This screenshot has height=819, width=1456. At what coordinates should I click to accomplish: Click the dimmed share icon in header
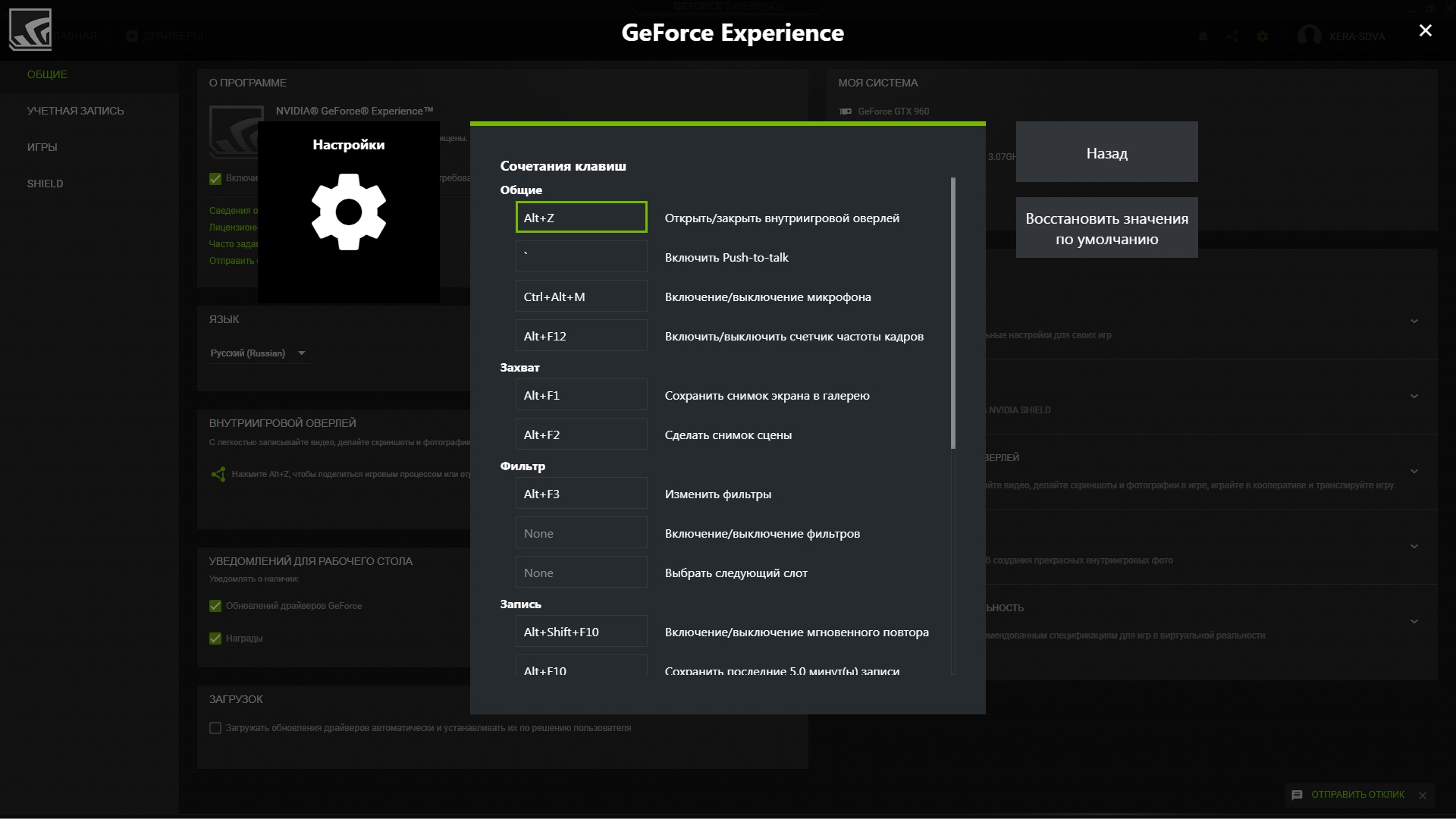click(1232, 36)
